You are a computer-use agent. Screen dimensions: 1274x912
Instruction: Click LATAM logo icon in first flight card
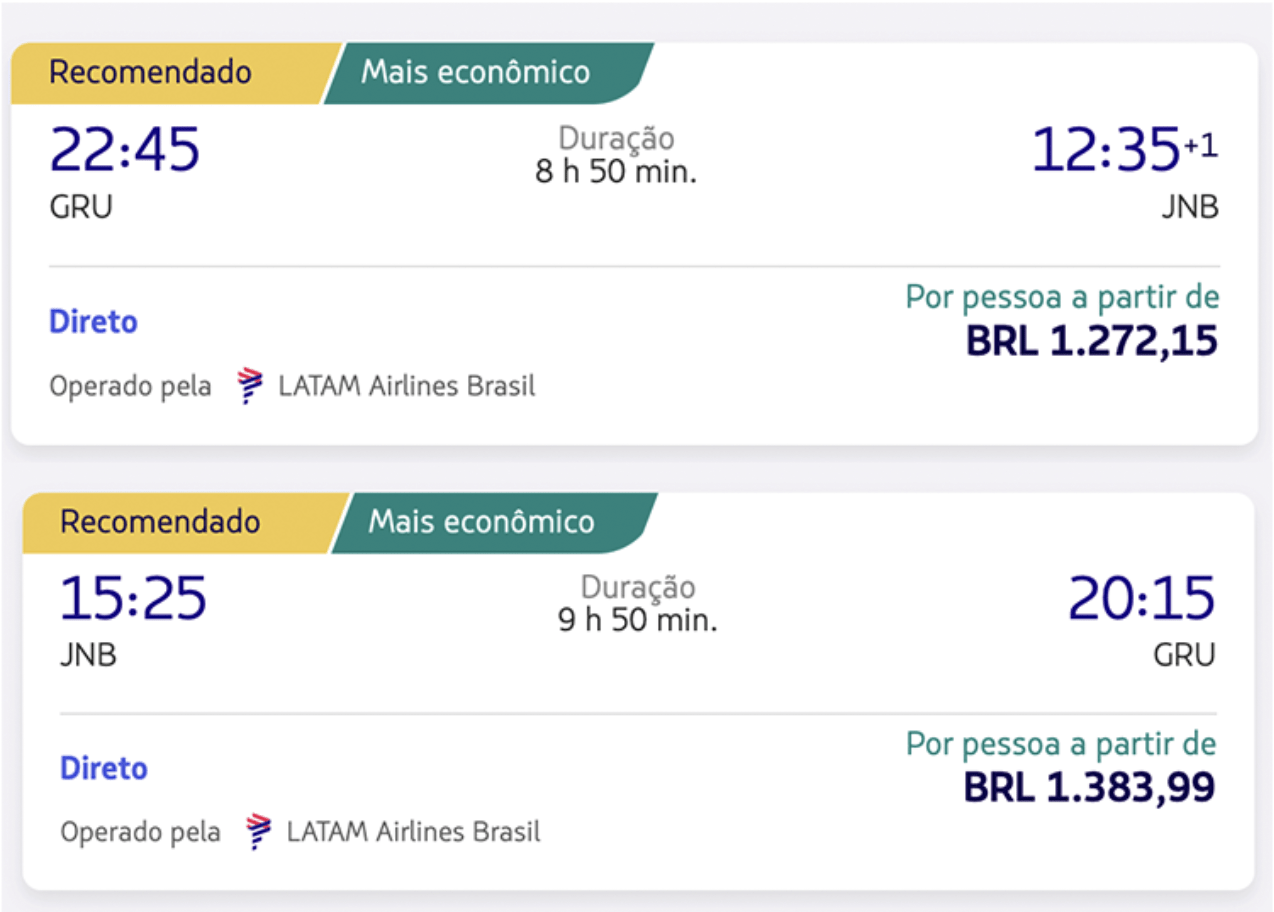(249, 386)
